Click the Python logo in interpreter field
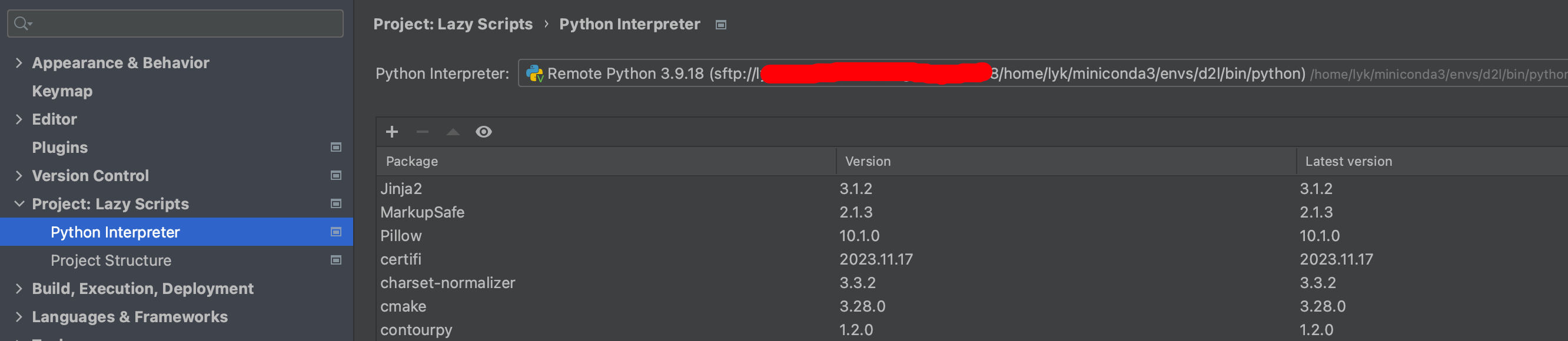The image size is (1568, 341). (x=534, y=73)
